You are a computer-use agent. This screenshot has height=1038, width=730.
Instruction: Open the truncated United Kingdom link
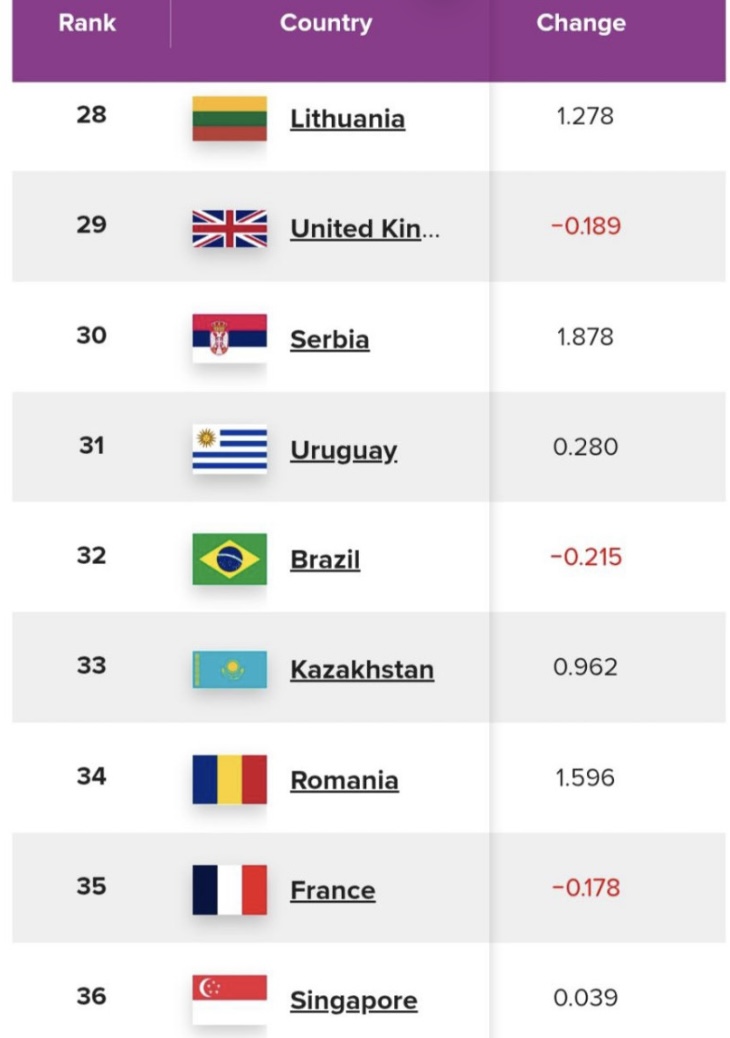click(x=364, y=229)
